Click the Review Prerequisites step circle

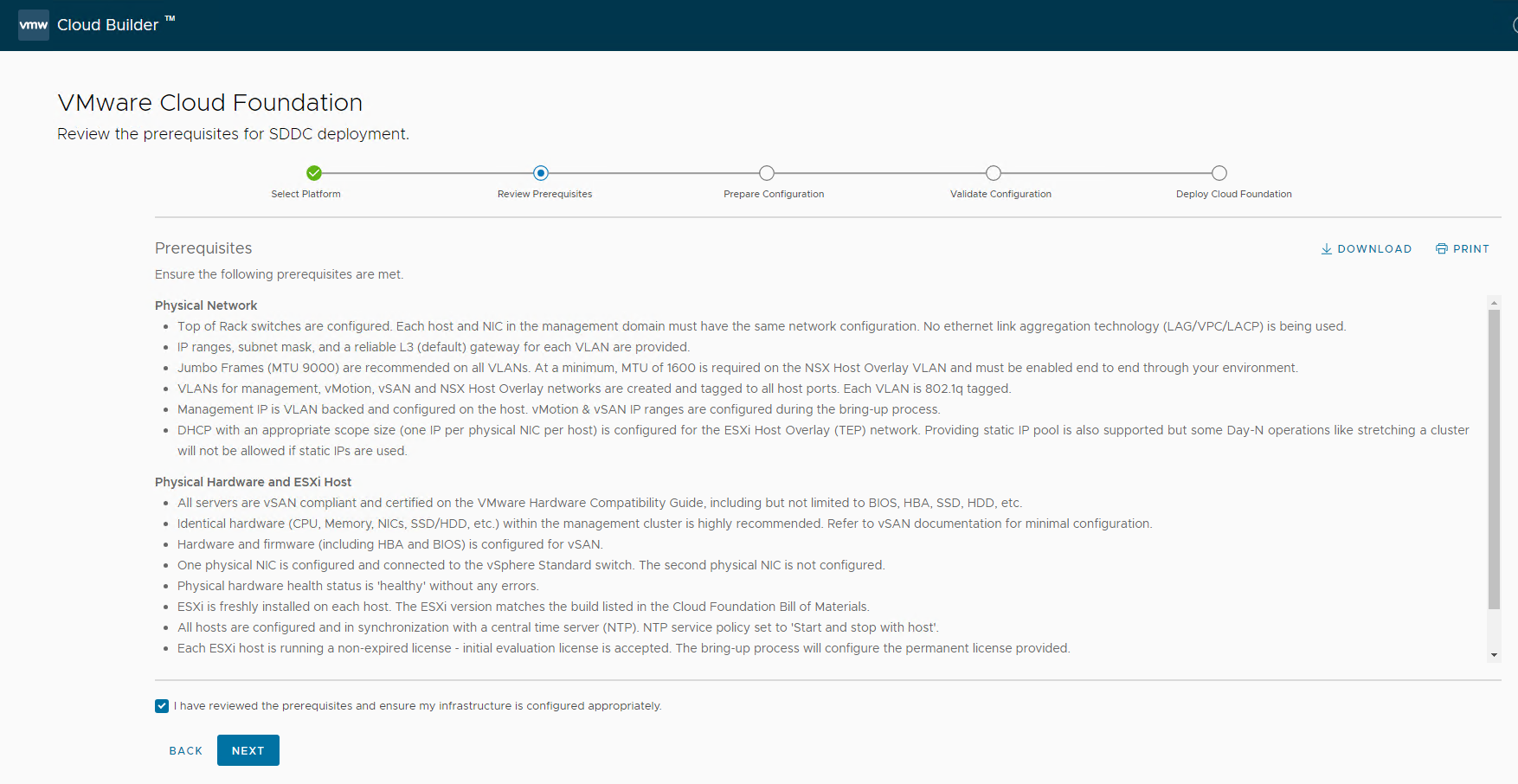click(x=541, y=173)
